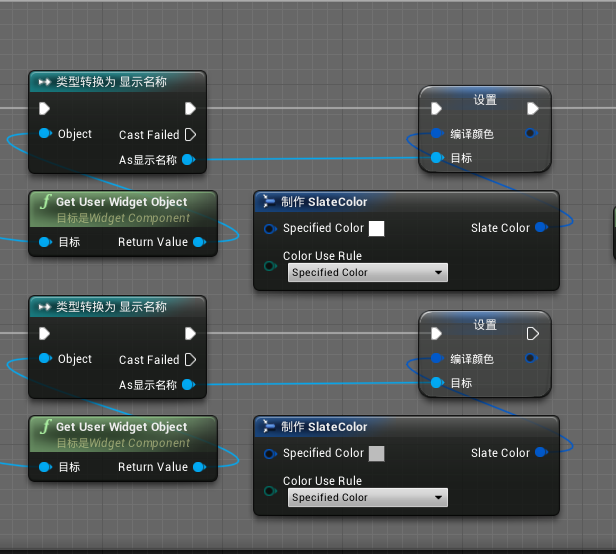Select lower 类型转换为 显示名称 node title
This screenshot has height=554, width=616.
point(111,307)
